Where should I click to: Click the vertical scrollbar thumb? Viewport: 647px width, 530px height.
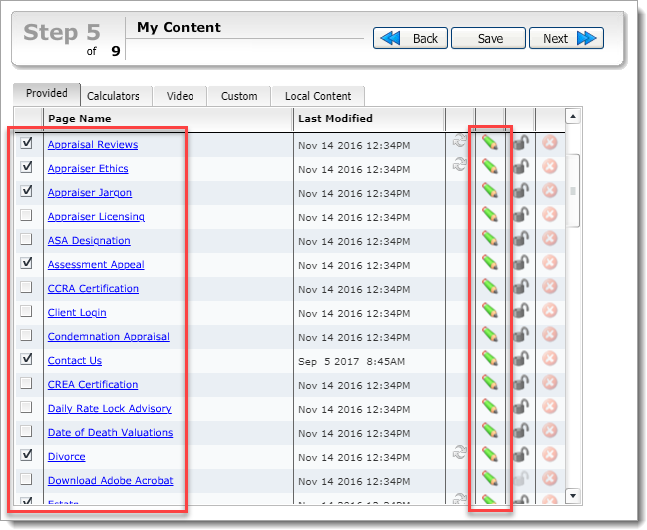[x=573, y=191]
